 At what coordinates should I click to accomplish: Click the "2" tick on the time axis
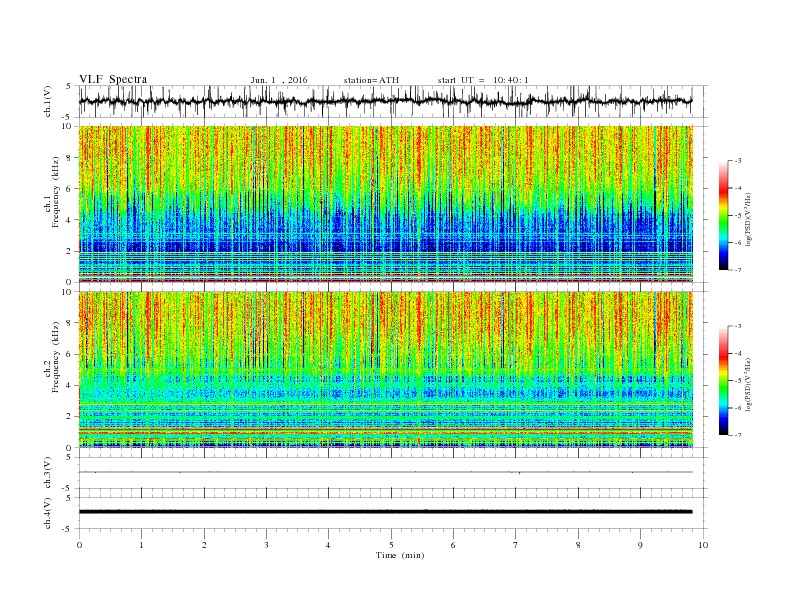[204, 545]
